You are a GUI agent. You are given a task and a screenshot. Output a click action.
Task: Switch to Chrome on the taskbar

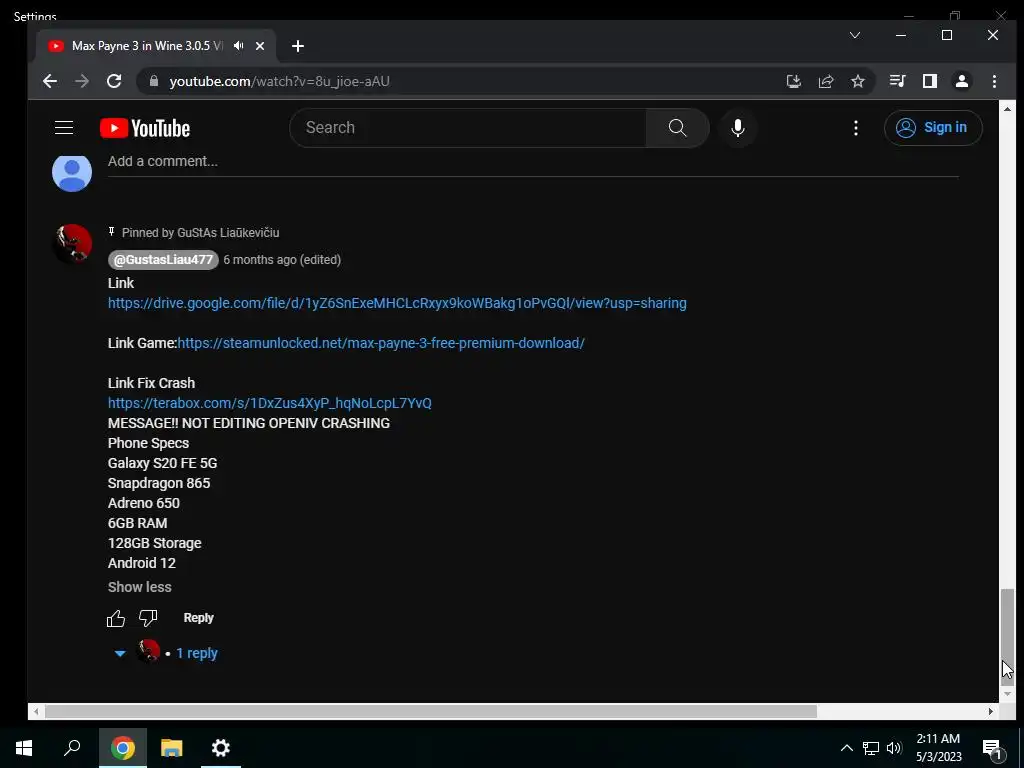(122, 748)
